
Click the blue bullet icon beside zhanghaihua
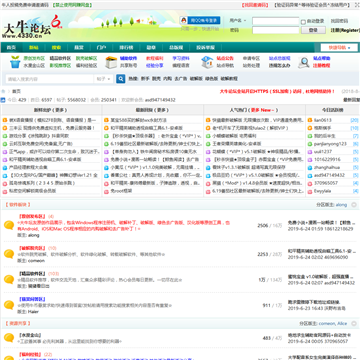[x=310, y=167]
